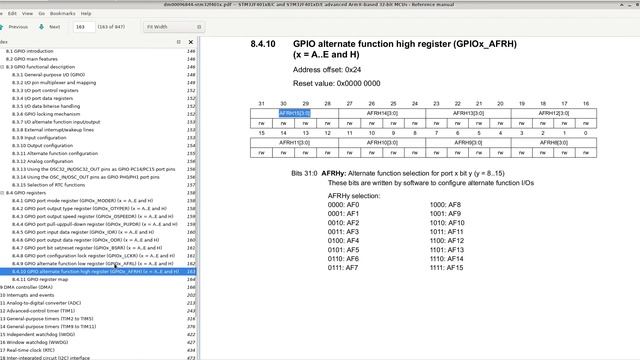Open 8.4.2 GPIO port output type register
Screen dimensions: 640x360
[x=89, y=209]
